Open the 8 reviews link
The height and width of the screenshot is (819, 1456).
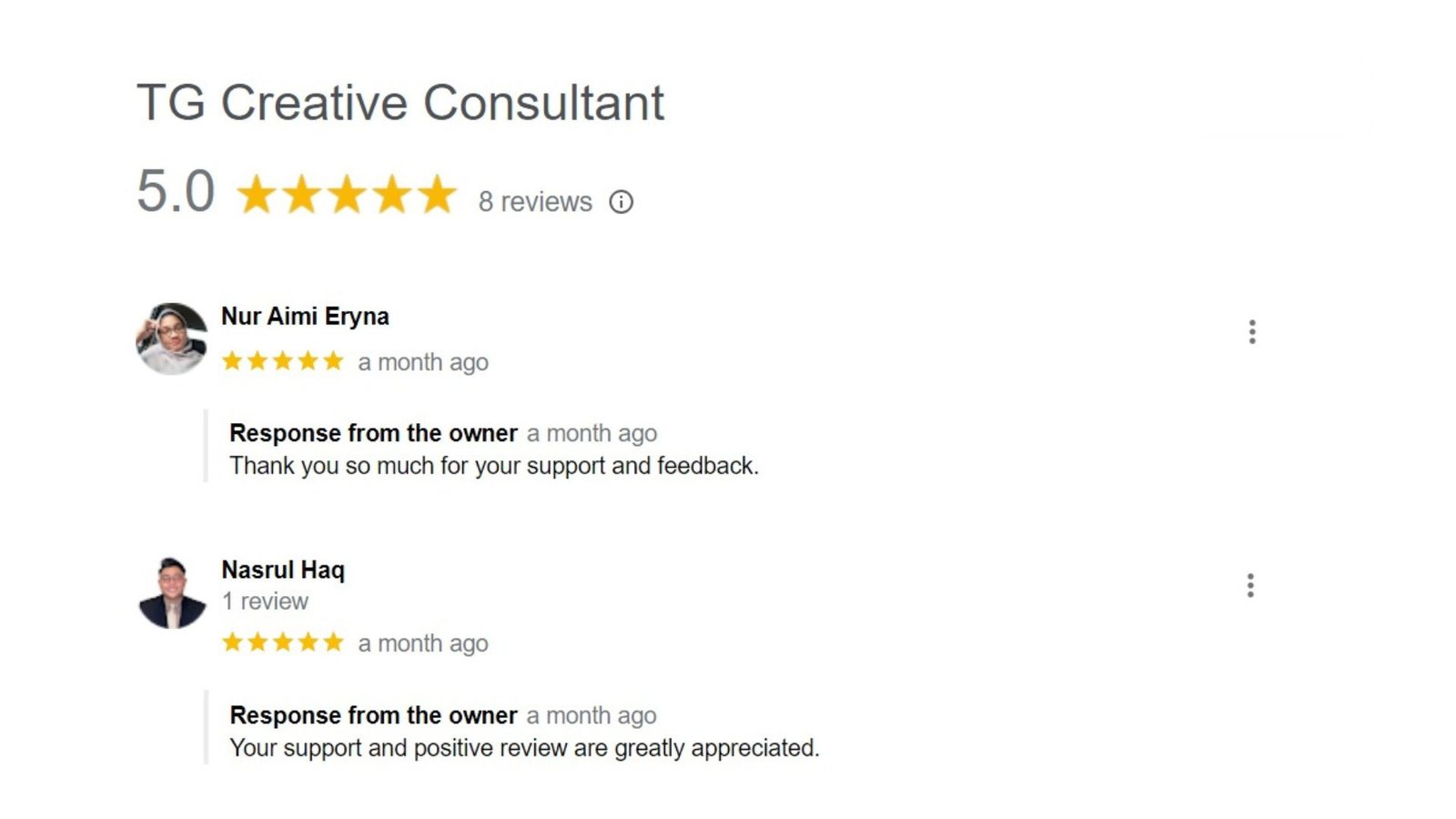click(x=535, y=202)
